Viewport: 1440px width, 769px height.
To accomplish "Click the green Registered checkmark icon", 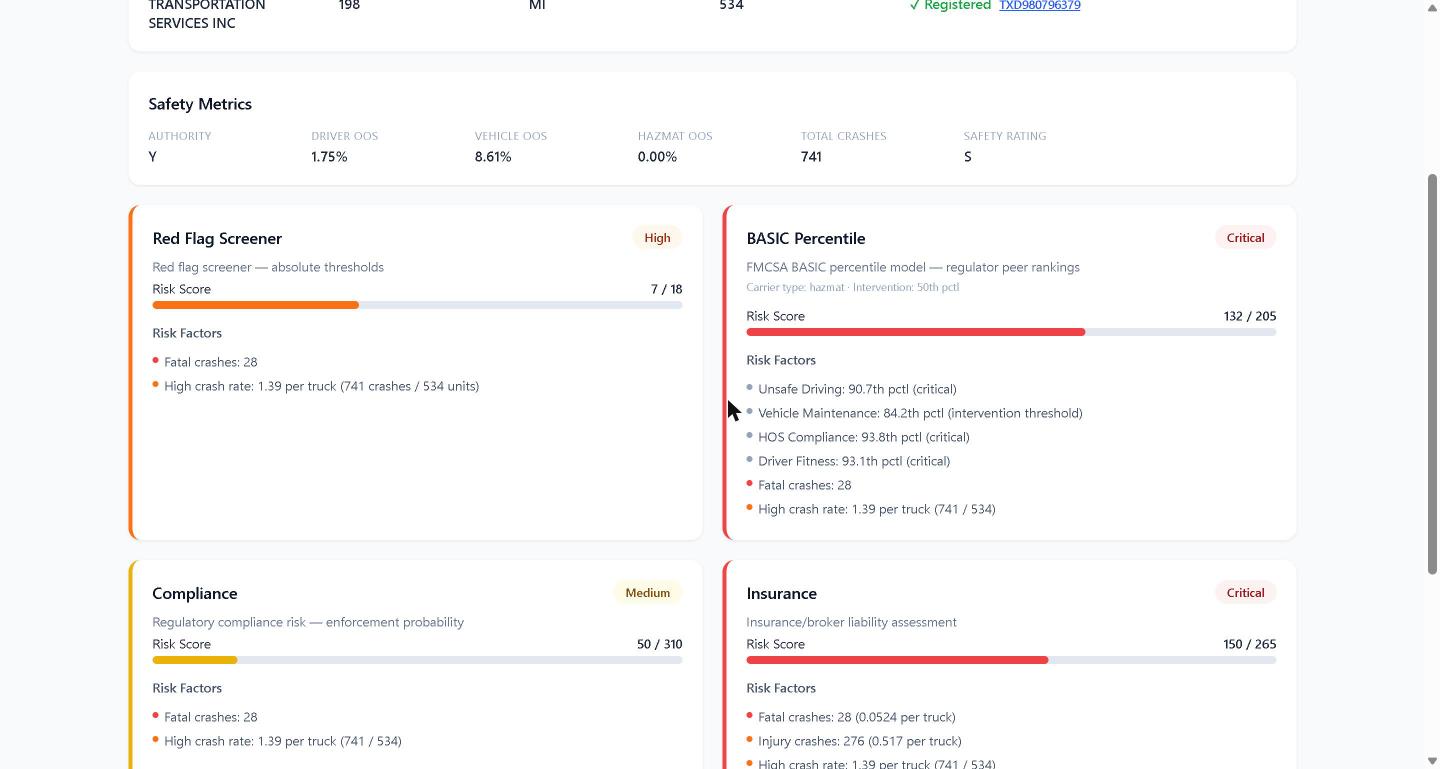I will tap(914, 5).
